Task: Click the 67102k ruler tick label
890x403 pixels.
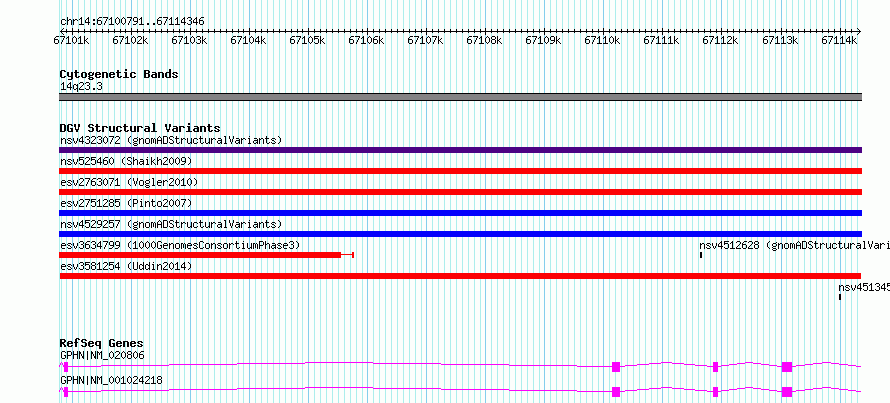Action: [x=131, y=40]
